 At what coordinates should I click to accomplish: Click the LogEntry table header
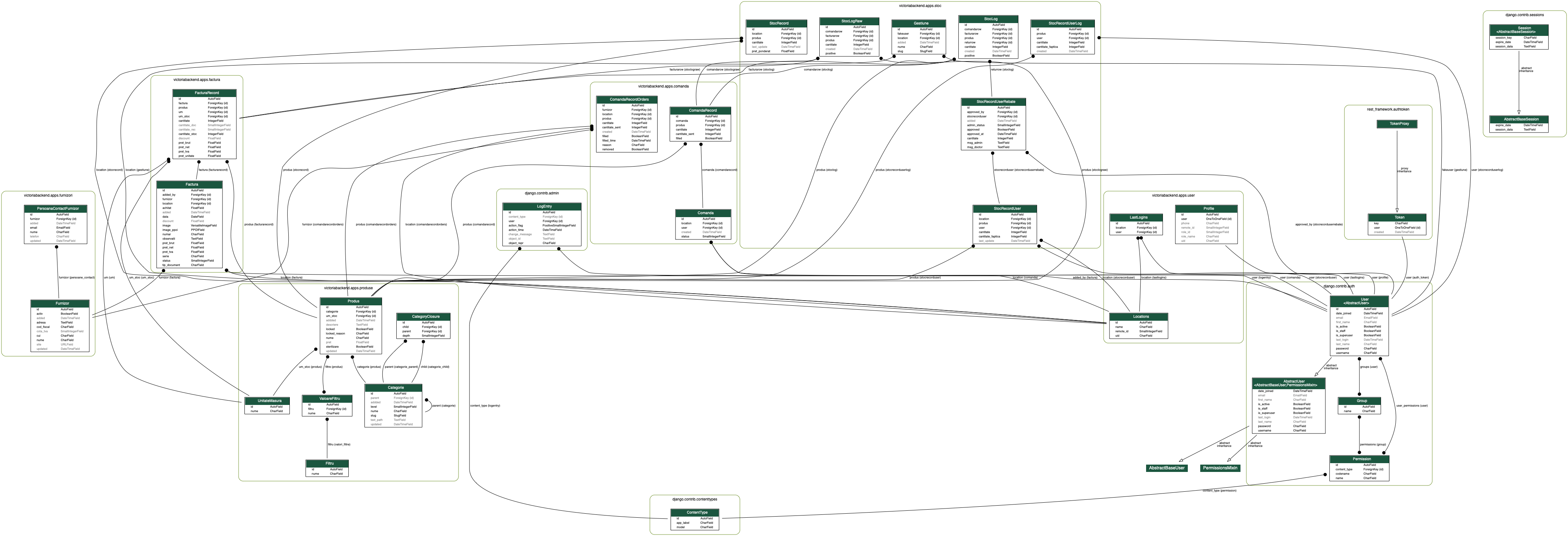(543, 206)
